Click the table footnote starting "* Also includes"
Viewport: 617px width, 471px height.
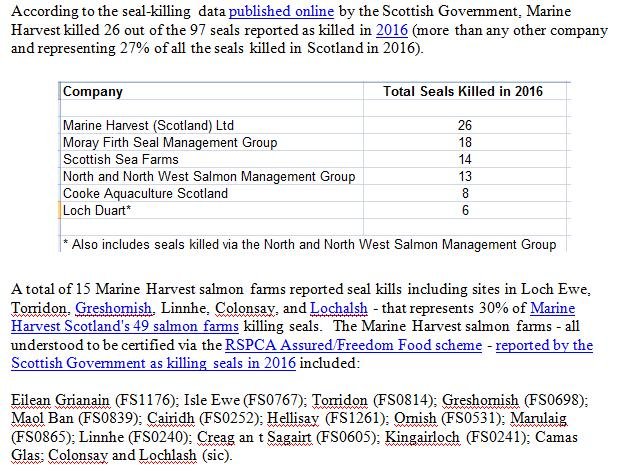coord(308,244)
